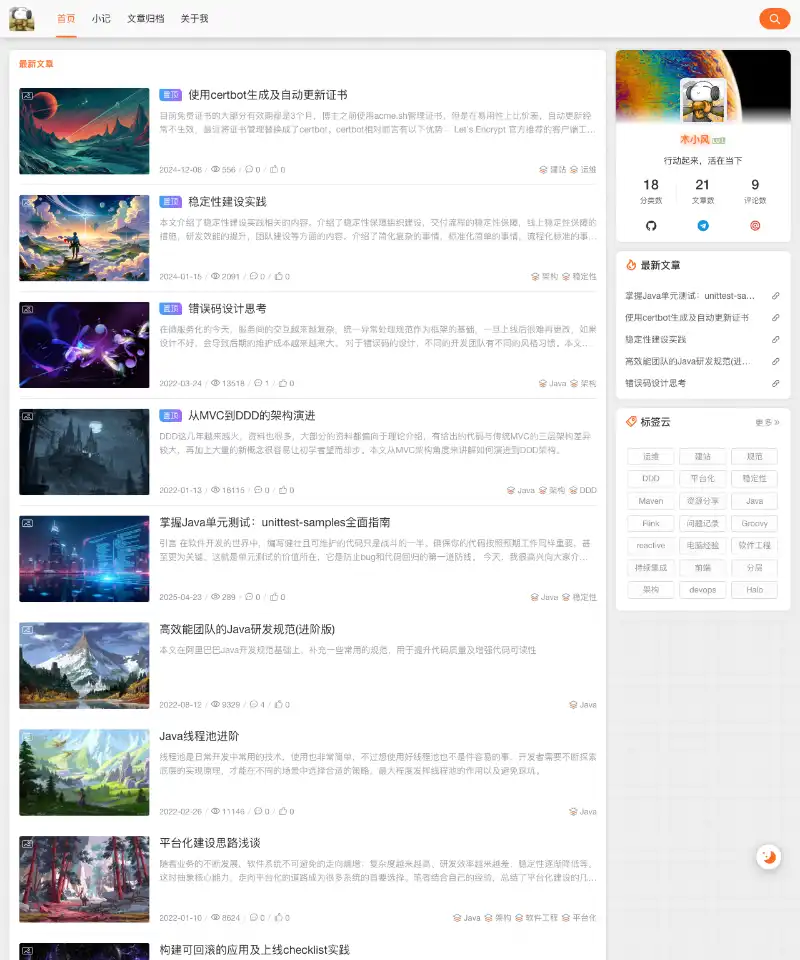Click the author name 木小风
This screenshot has height=960, width=800.
point(695,140)
